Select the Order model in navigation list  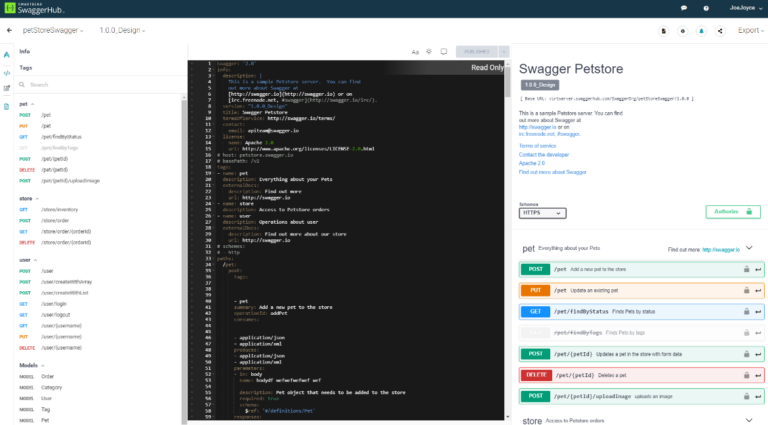(x=47, y=376)
